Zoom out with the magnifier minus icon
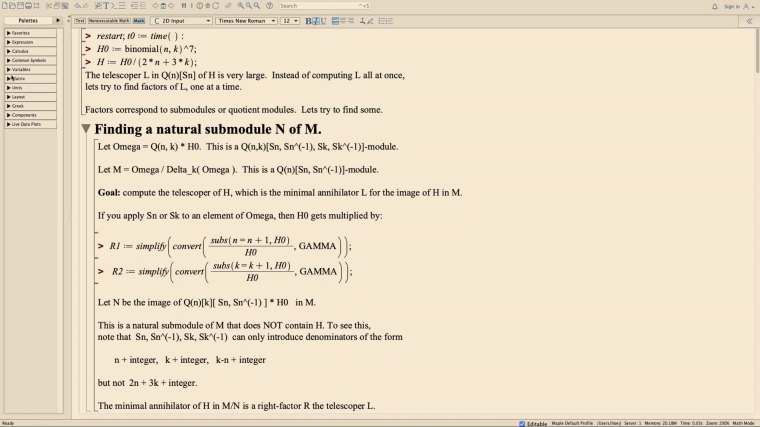The width and height of the screenshot is (760, 427). click(249, 6)
